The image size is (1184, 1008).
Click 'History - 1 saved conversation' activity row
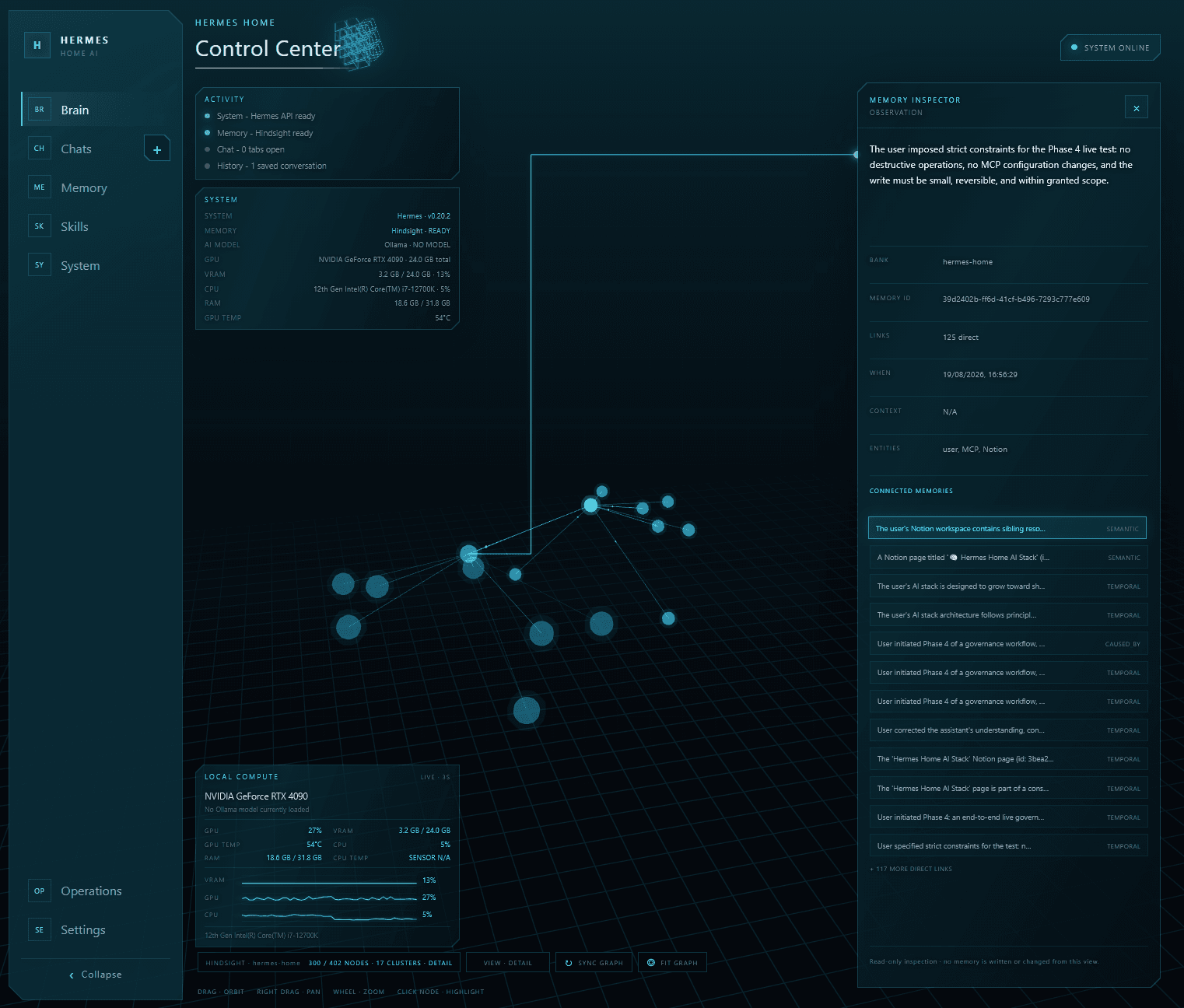pos(271,166)
